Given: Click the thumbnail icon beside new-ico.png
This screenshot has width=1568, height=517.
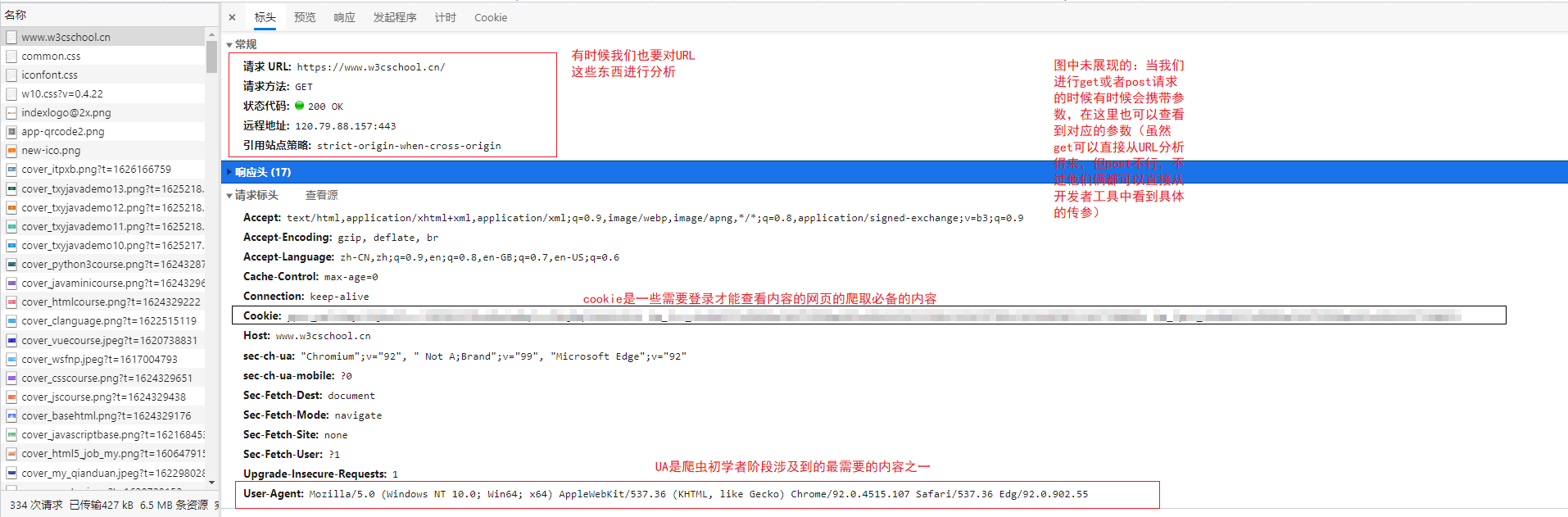Looking at the screenshot, I should (x=11, y=151).
